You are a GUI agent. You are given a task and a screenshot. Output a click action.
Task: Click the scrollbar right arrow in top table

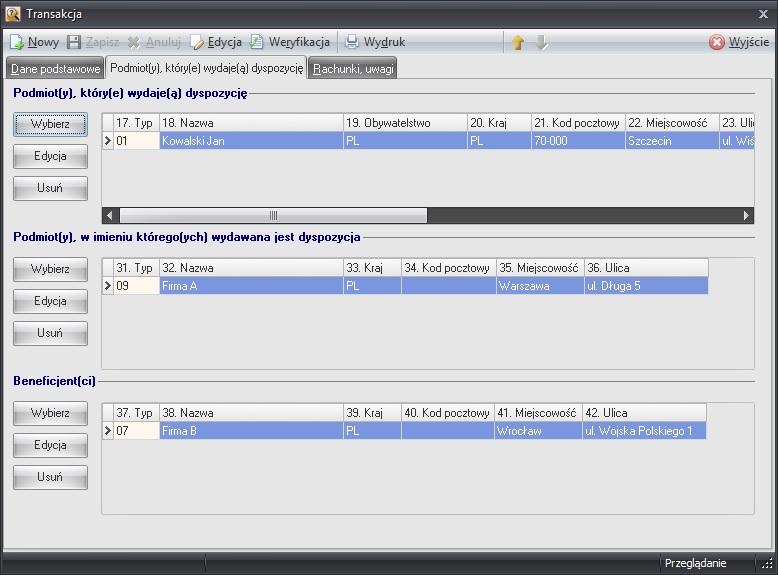746,215
